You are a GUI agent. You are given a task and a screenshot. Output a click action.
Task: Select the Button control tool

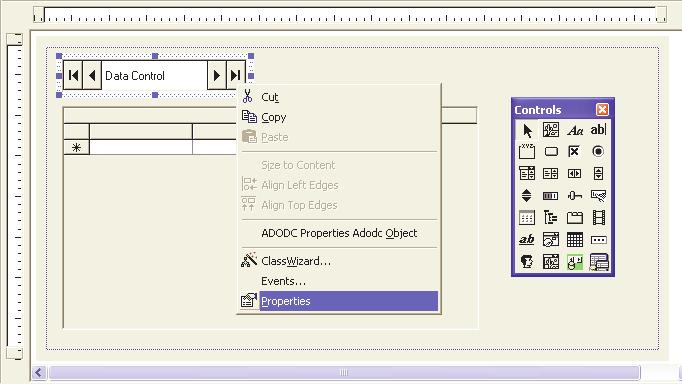(x=551, y=151)
